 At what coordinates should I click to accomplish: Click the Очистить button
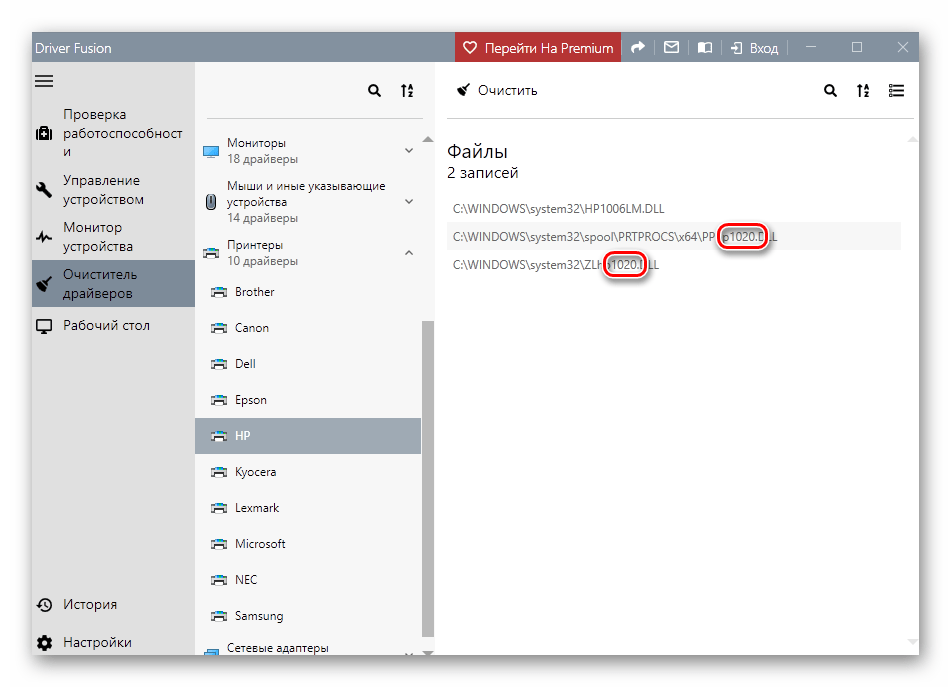coord(497,90)
